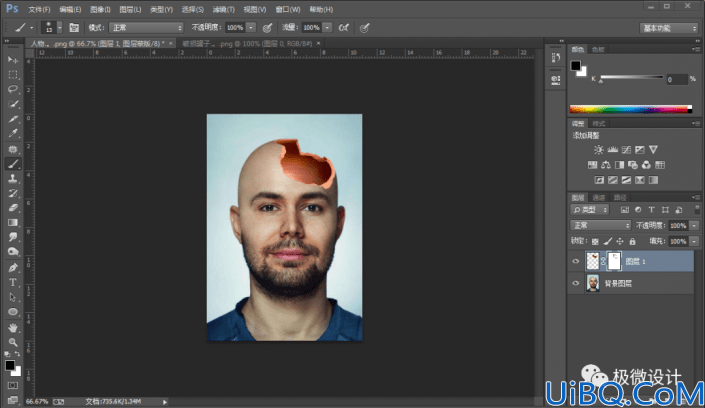Select the Zoom tool
Screen dimensions: 705x408
coord(13,342)
